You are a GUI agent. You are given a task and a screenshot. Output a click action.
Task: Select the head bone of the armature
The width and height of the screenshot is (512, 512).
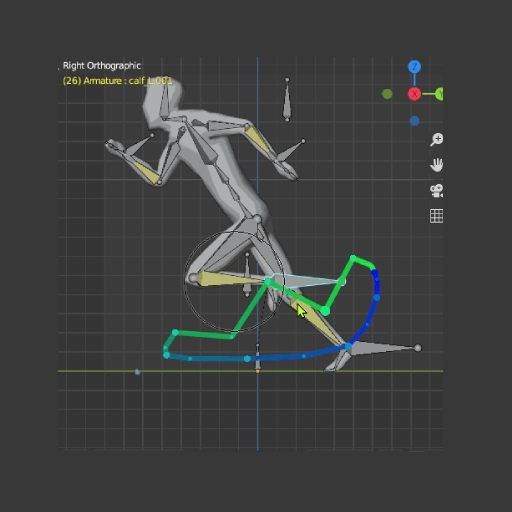(x=164, y=100)
